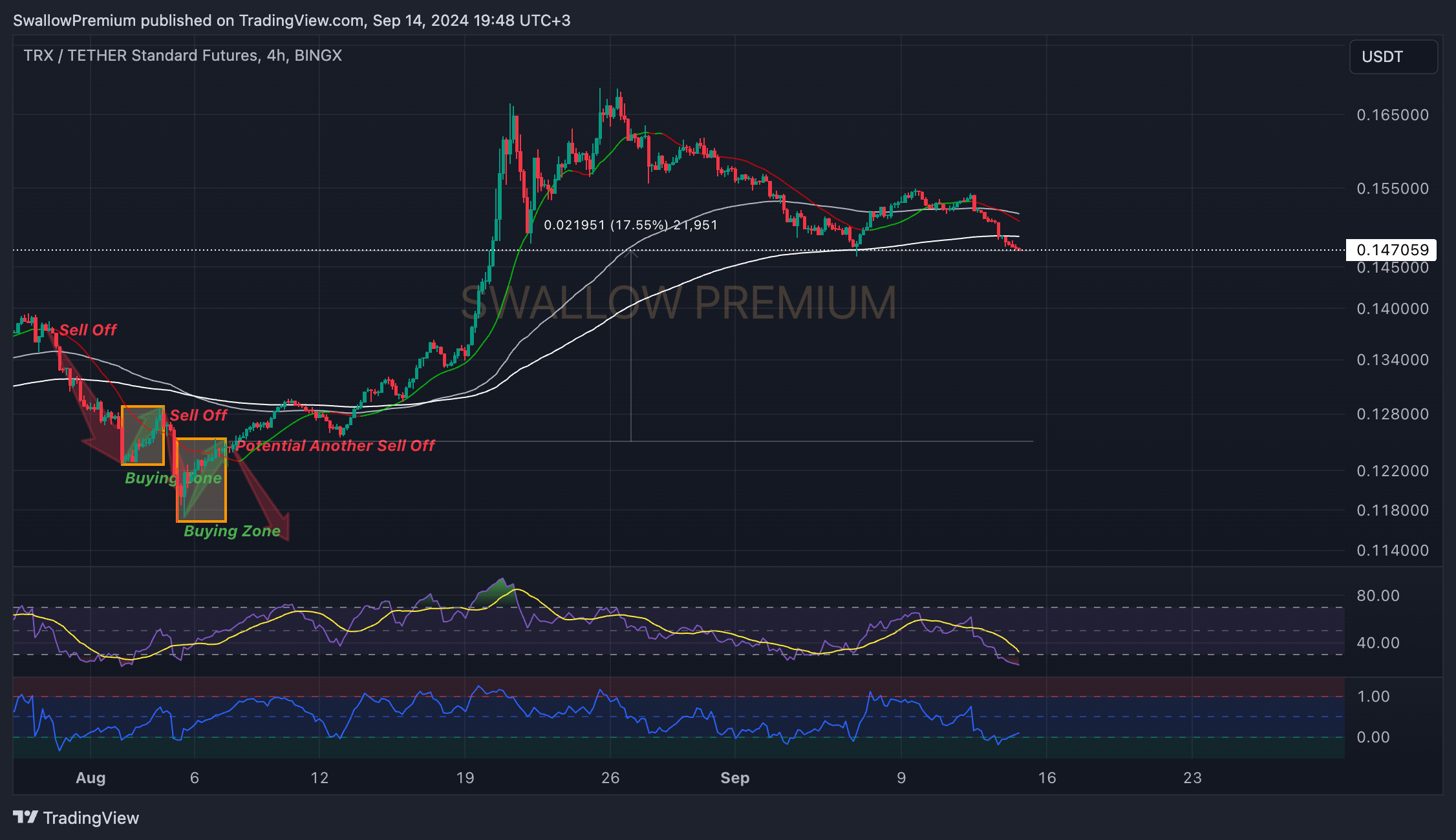Click the SwallowPremium published header text

click(x=292, y=21)
